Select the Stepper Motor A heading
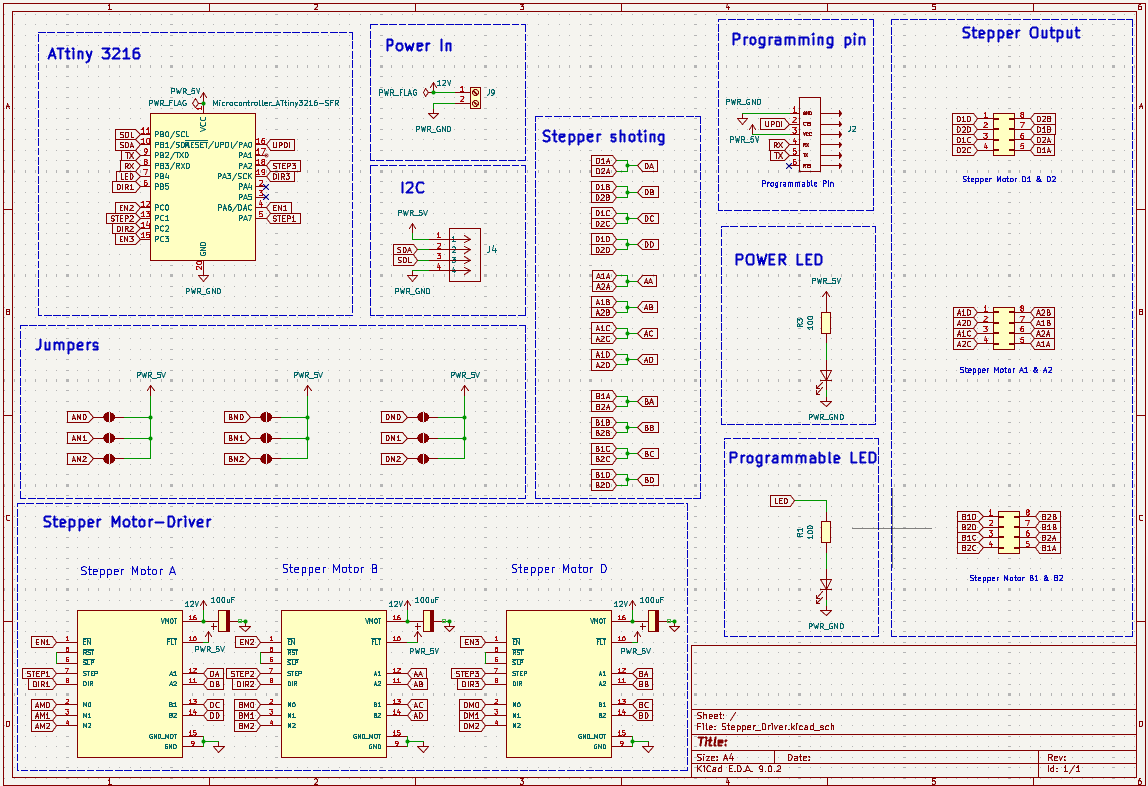 (128, 571)
